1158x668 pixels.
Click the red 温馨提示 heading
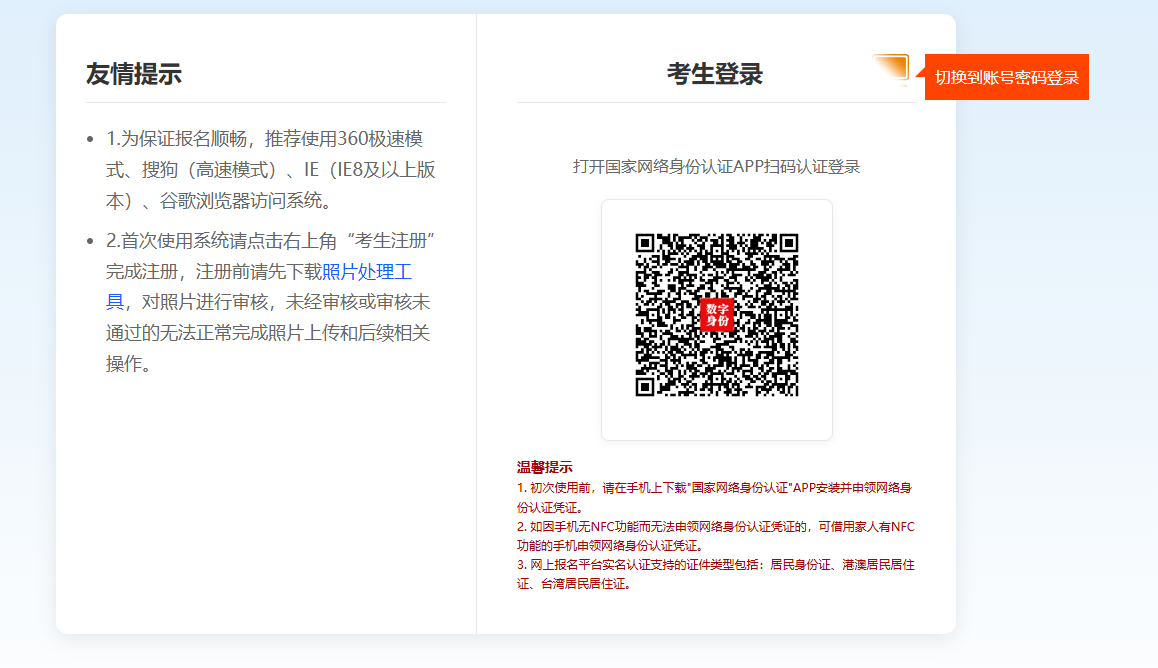[x=544, y=467]
